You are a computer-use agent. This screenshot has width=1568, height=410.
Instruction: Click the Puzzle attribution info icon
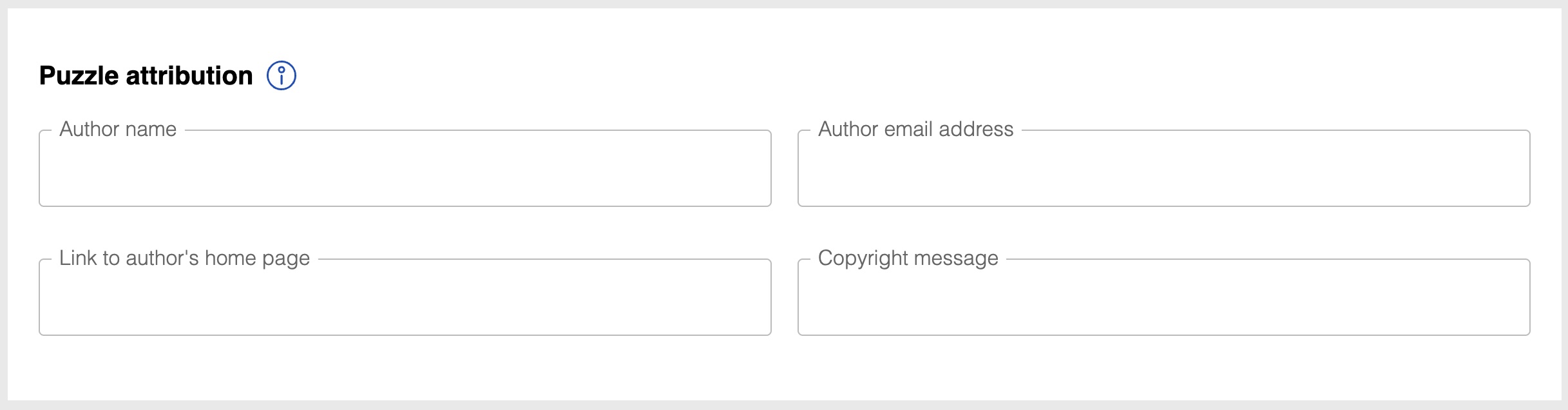(282, 75)
